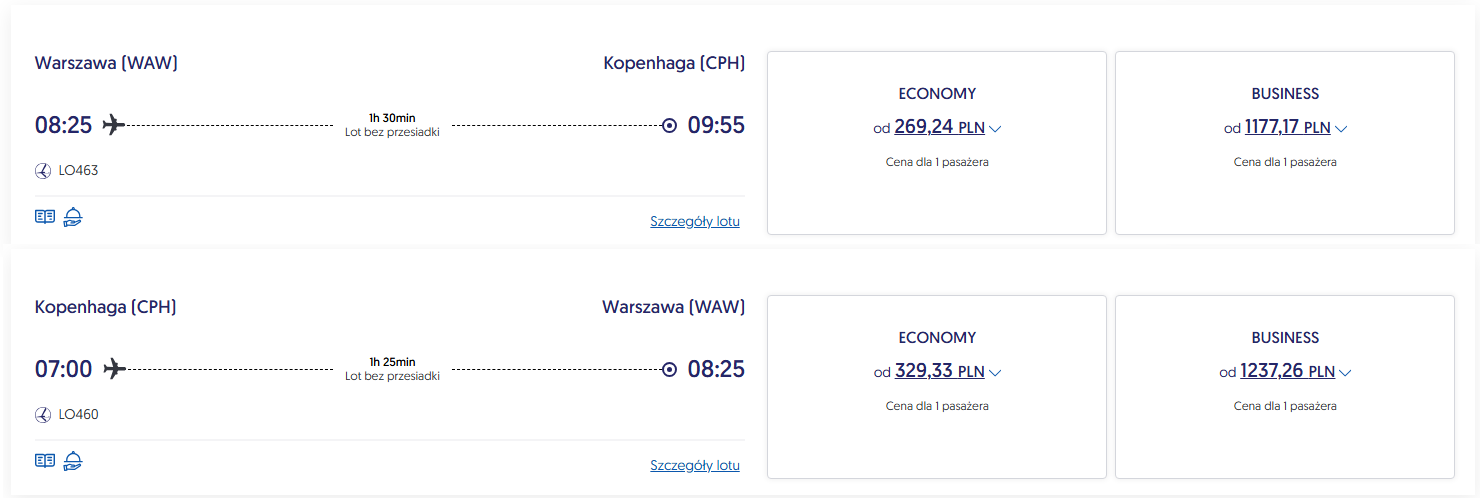
Task: Expand the Business 1177,17 PLN fare chevron
Action: tap(1342, 129)
